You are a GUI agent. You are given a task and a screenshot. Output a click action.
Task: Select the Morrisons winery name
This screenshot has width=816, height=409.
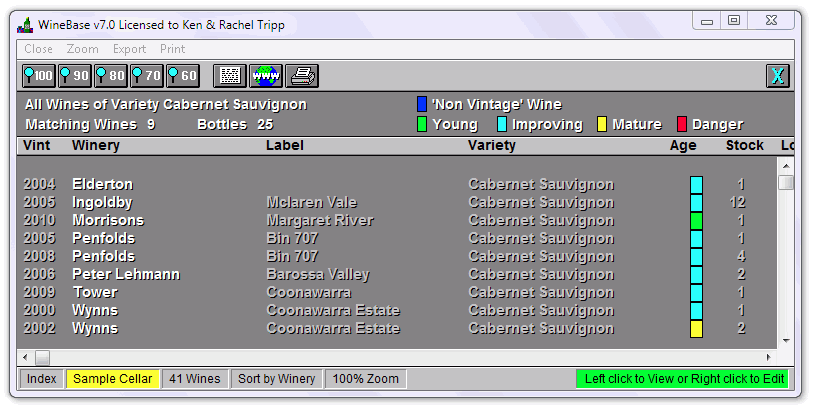pos(108,221)
